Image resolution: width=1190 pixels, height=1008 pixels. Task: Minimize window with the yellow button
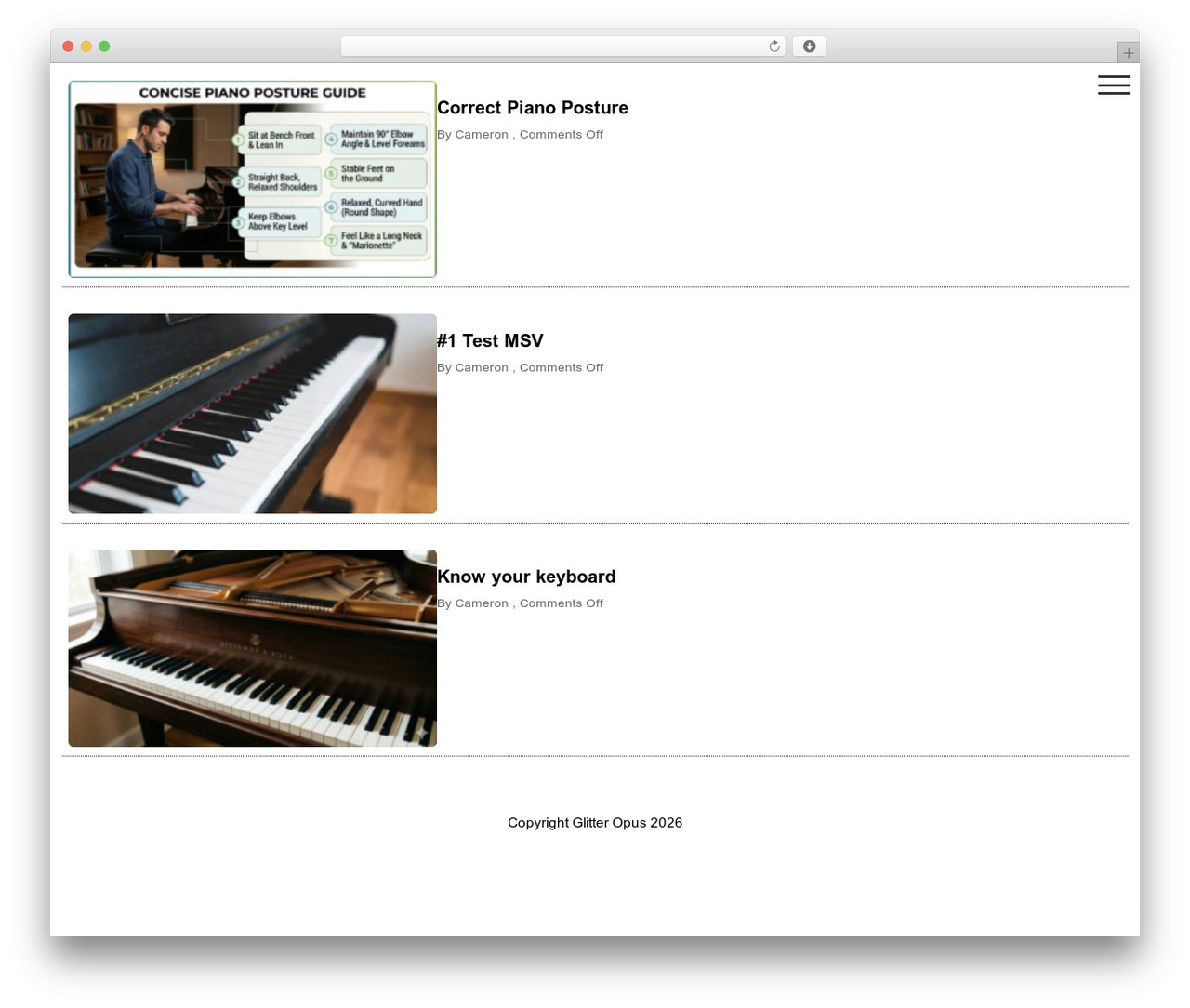coord(86,46)
